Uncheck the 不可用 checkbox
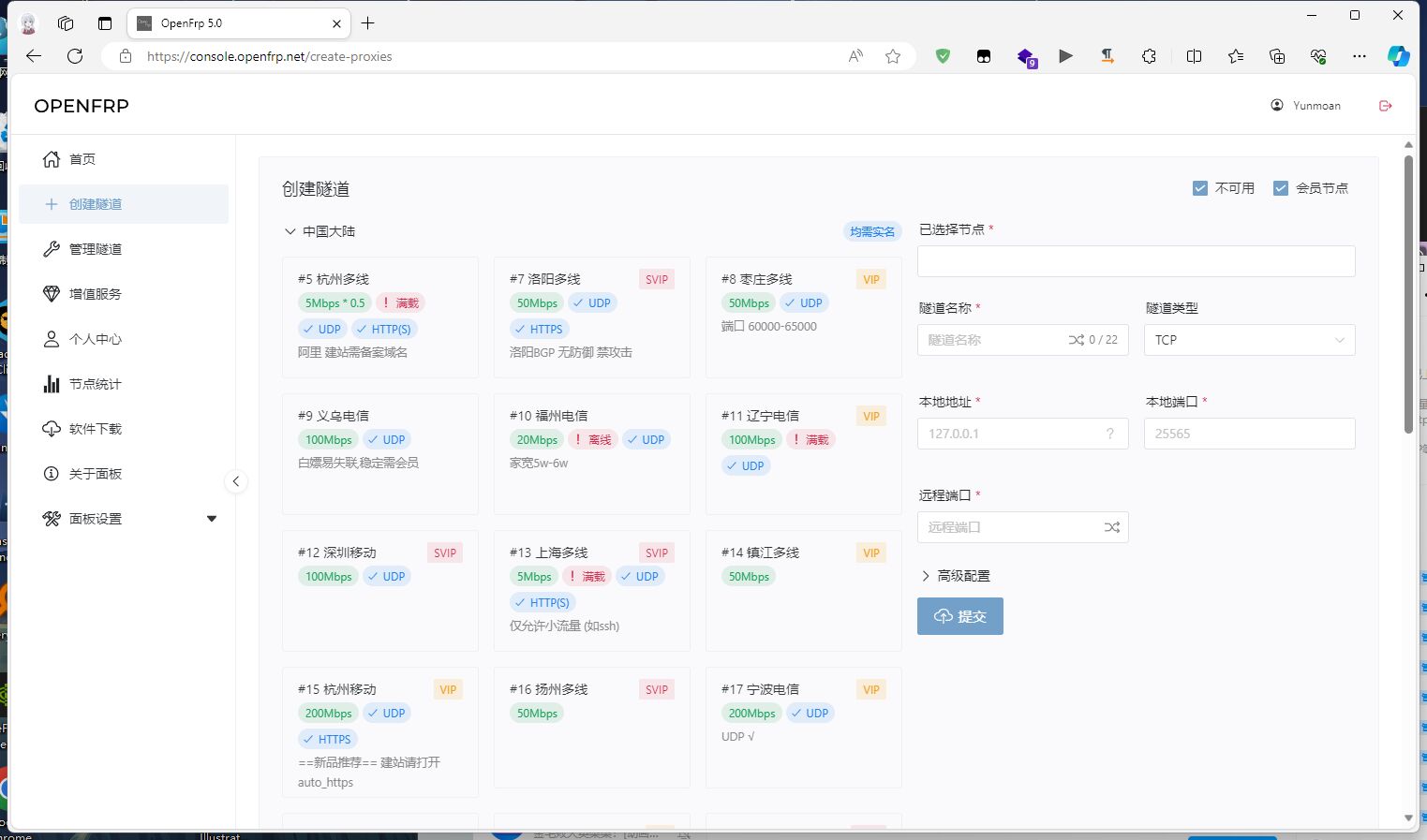Image resolution: width=1427 pixels, height=840 pixels. tap(1199, 188)
